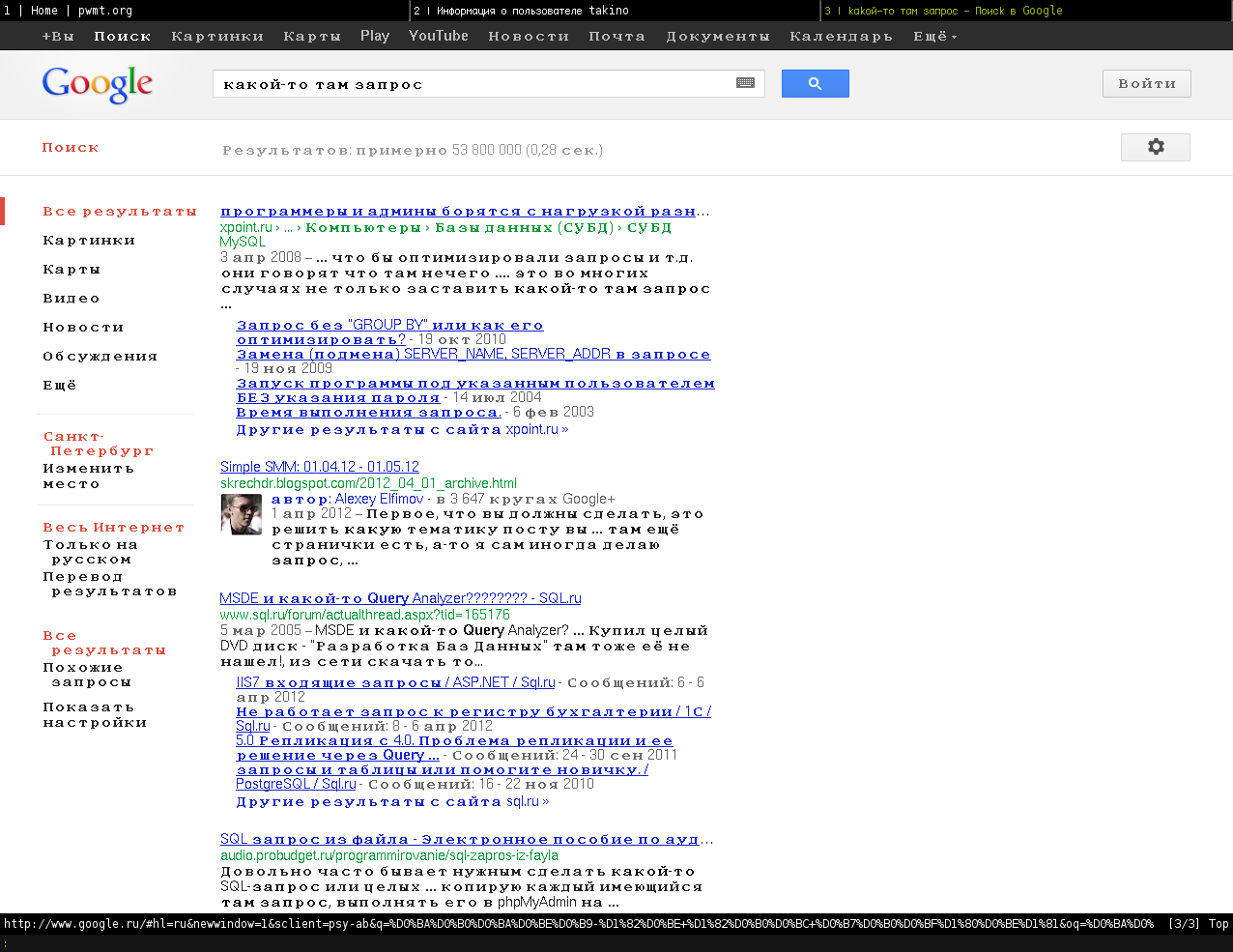Open Документы in the top navigation bar
This screenshot has height=952, width=1233.
[x=718, y=37]
